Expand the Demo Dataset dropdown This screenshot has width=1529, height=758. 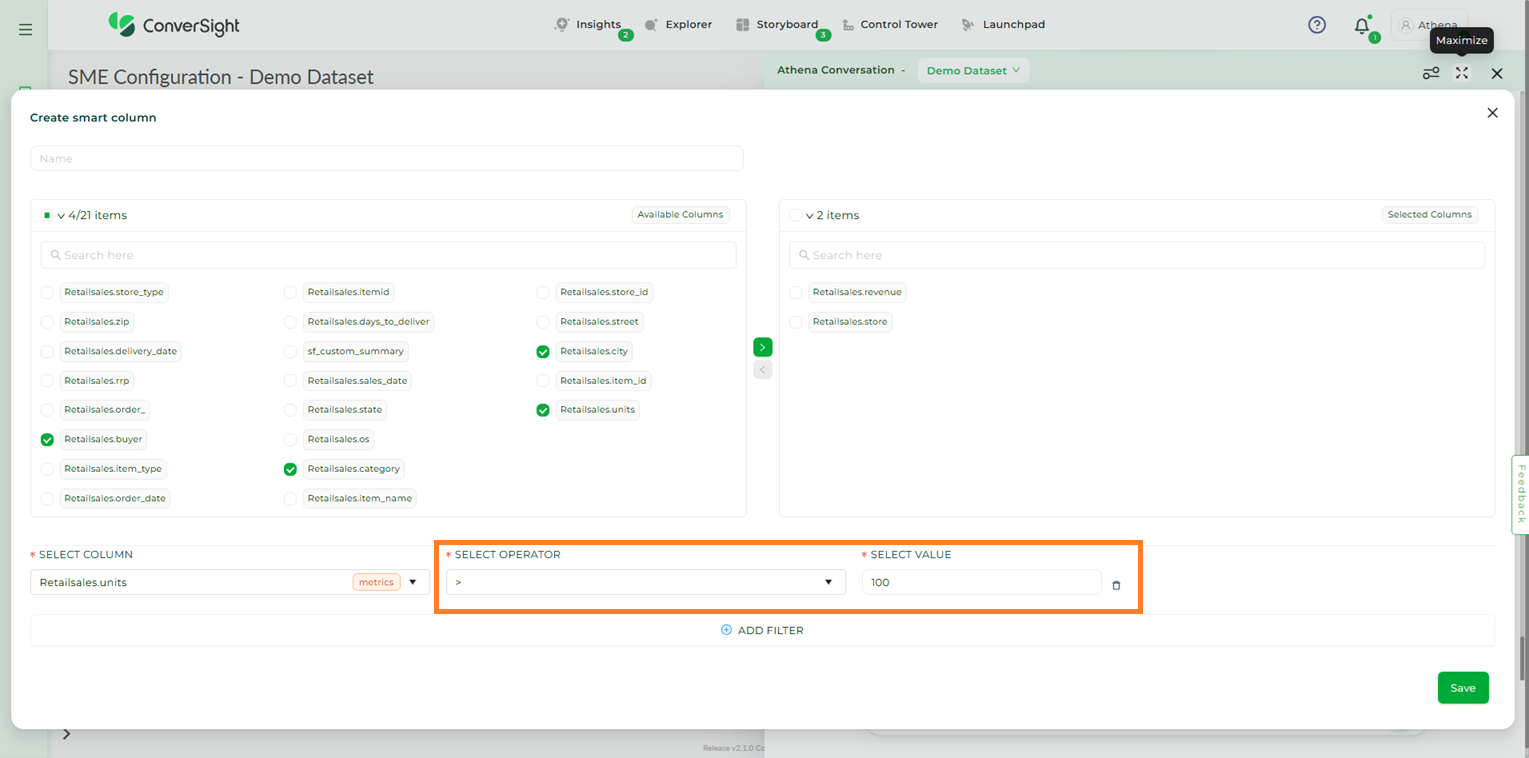click(x=973, y=70)
